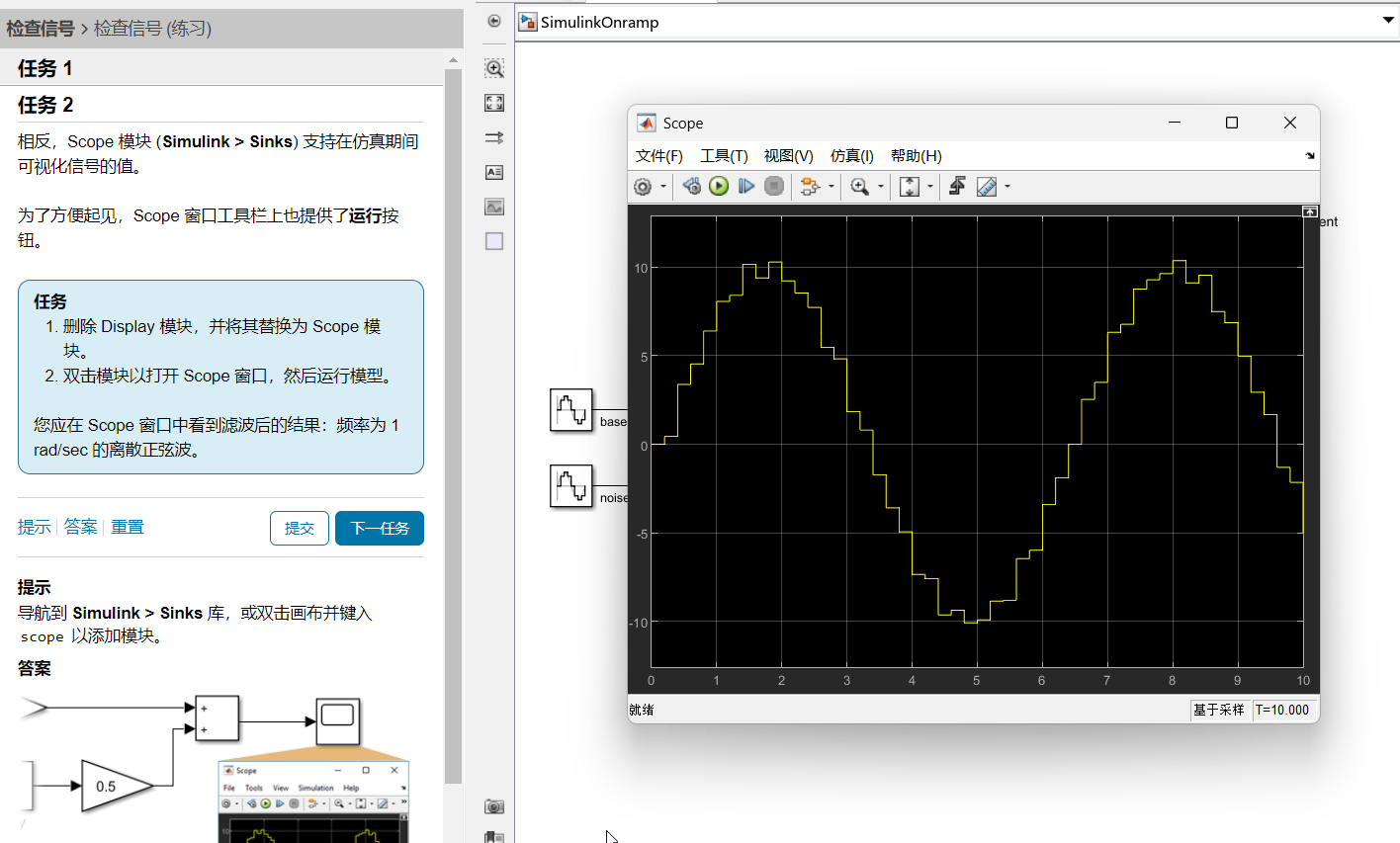Click the 答案 answer link
The image size is (1400, 843).
pos(81,527)
